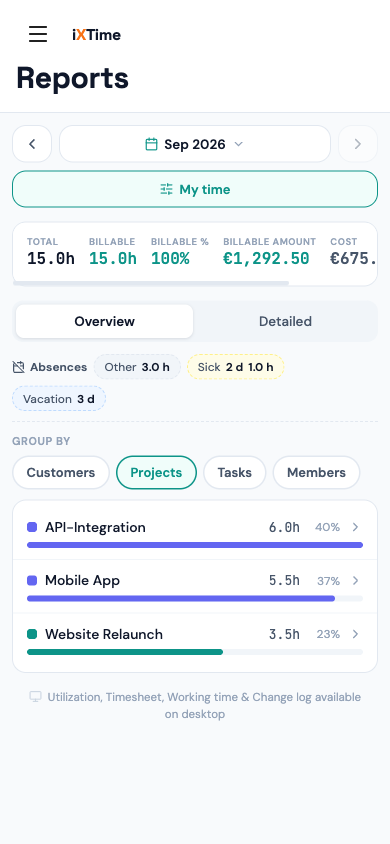Open the Sep 2026 date picker dropdown
390x844 pixels.
195,144
